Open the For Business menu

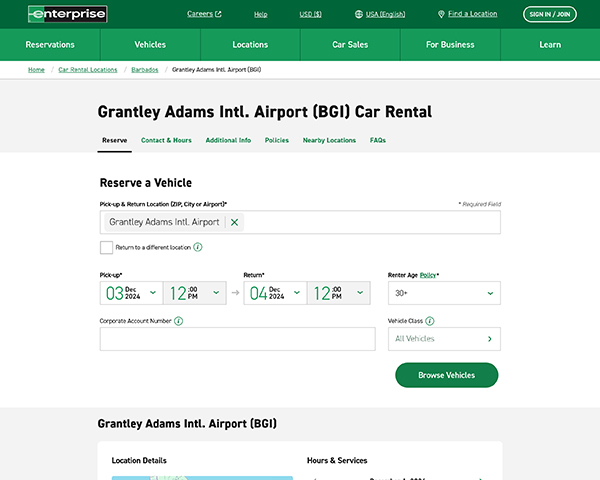coord(450,45)
